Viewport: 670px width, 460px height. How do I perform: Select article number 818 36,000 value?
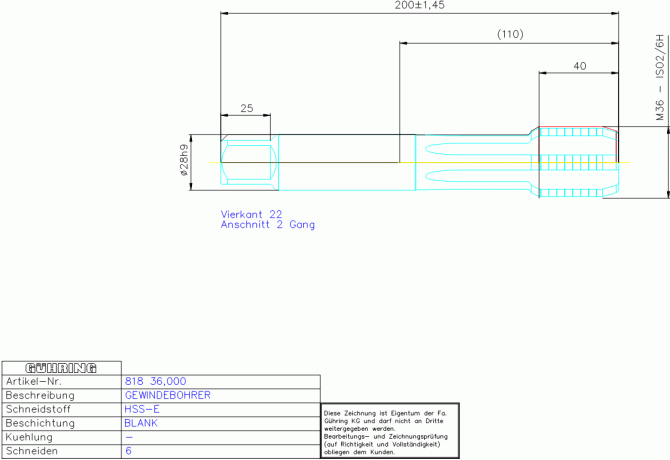pyautogui.click(x=156, y=381)
